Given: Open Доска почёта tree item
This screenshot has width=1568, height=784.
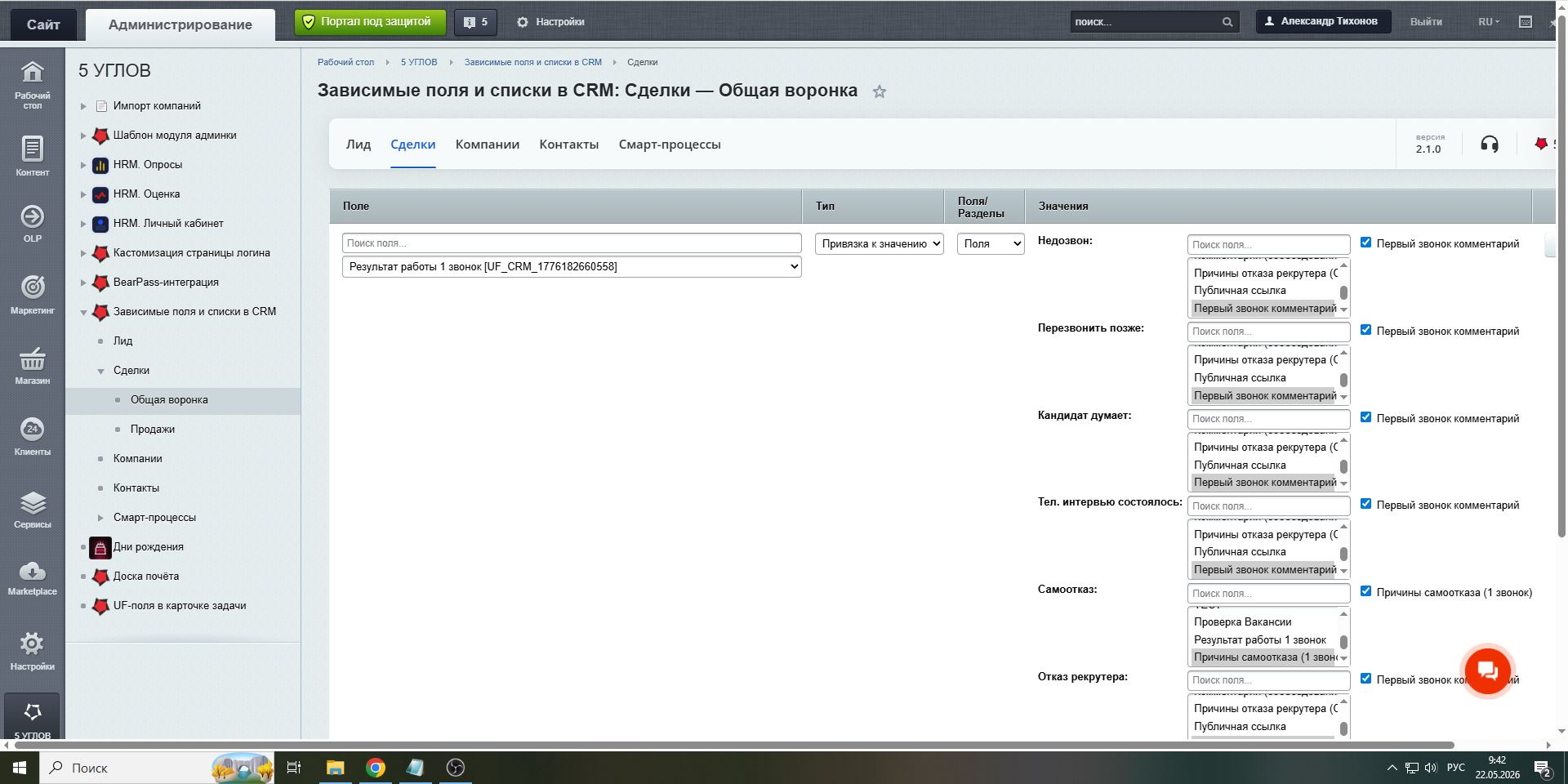Looking at the screenshot, I should pyautogui.click(x=146, y=577).
